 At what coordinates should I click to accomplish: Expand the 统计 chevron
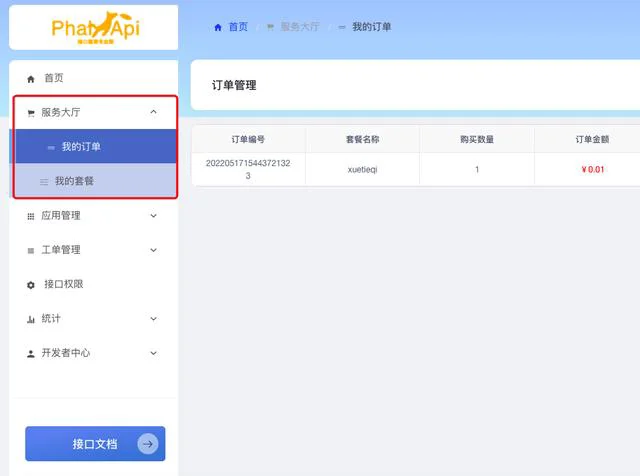[153, 318]
